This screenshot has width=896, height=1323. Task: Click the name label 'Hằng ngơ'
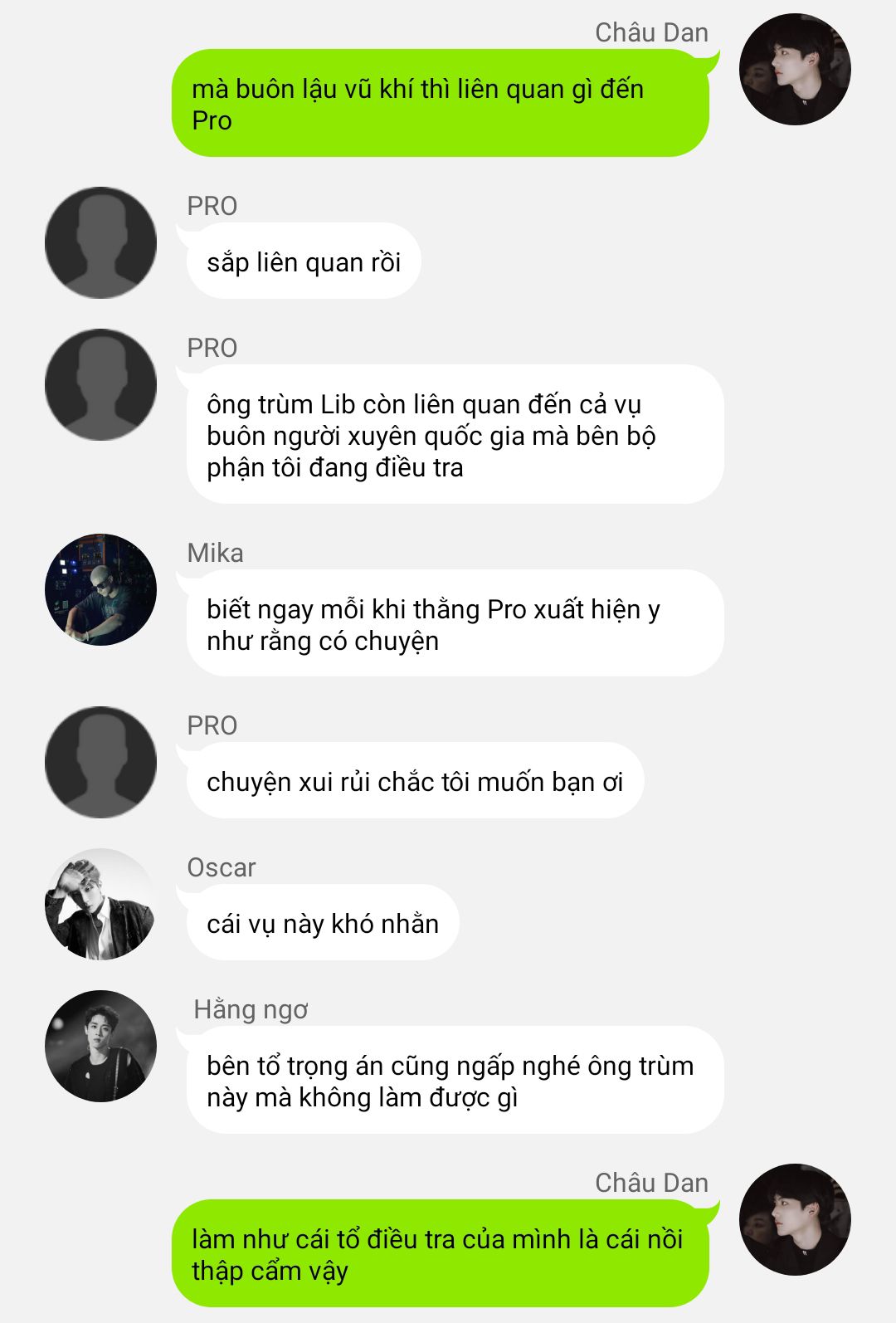pyautogui.click(x=251, y=1009)
